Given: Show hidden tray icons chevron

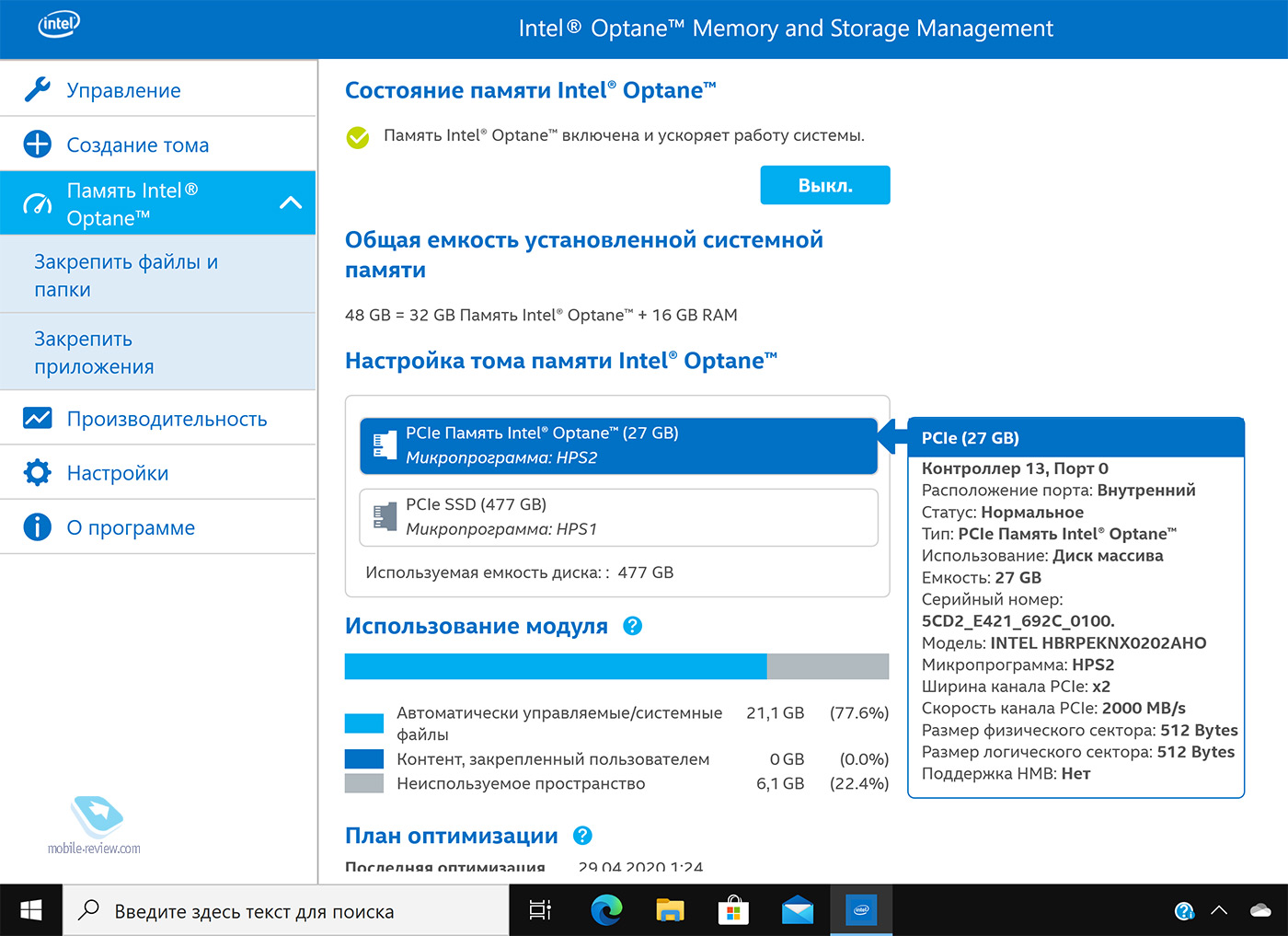Looking at the screenshot, I should 1219,910.
